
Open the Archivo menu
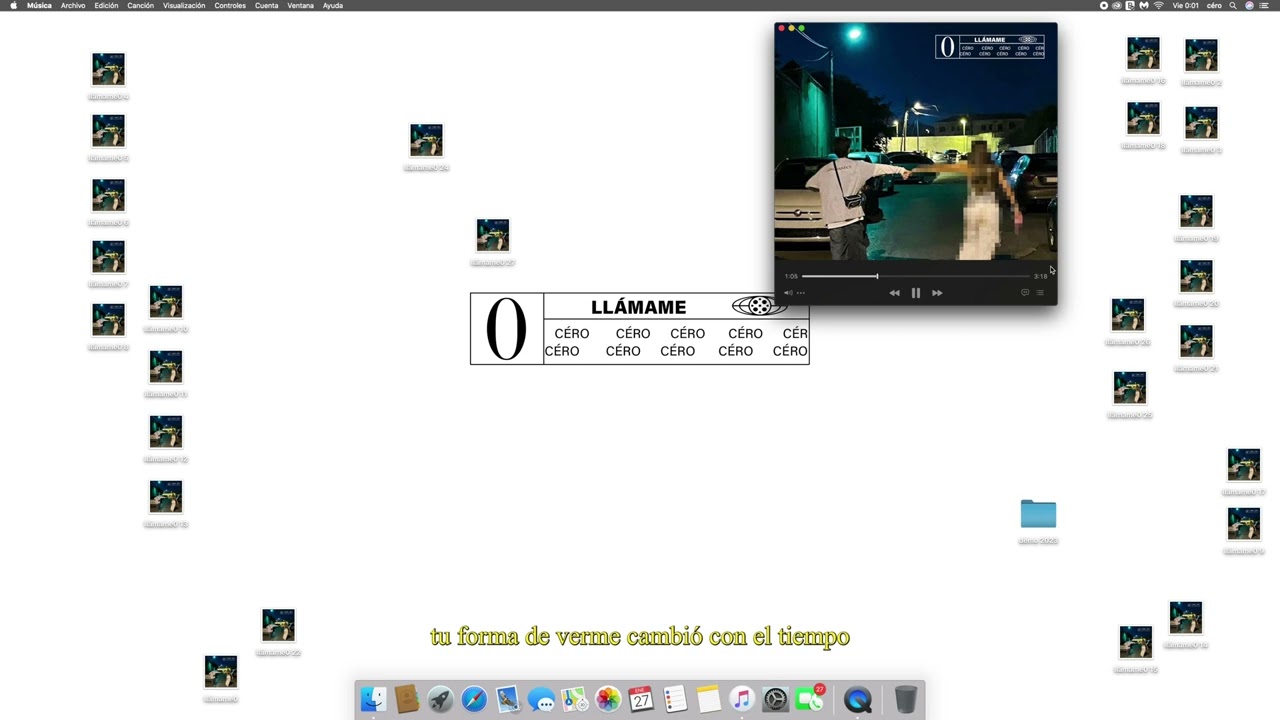pos(73,5)
